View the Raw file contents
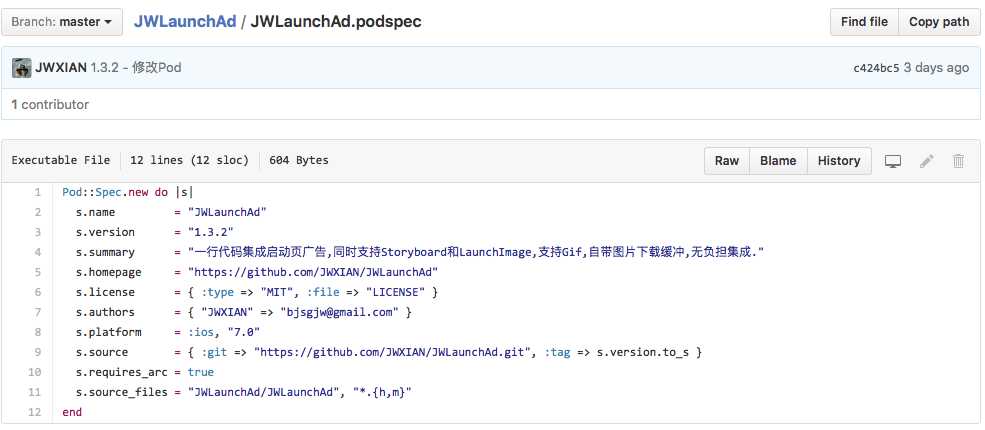The image size is (985, 430). point(726,161)
